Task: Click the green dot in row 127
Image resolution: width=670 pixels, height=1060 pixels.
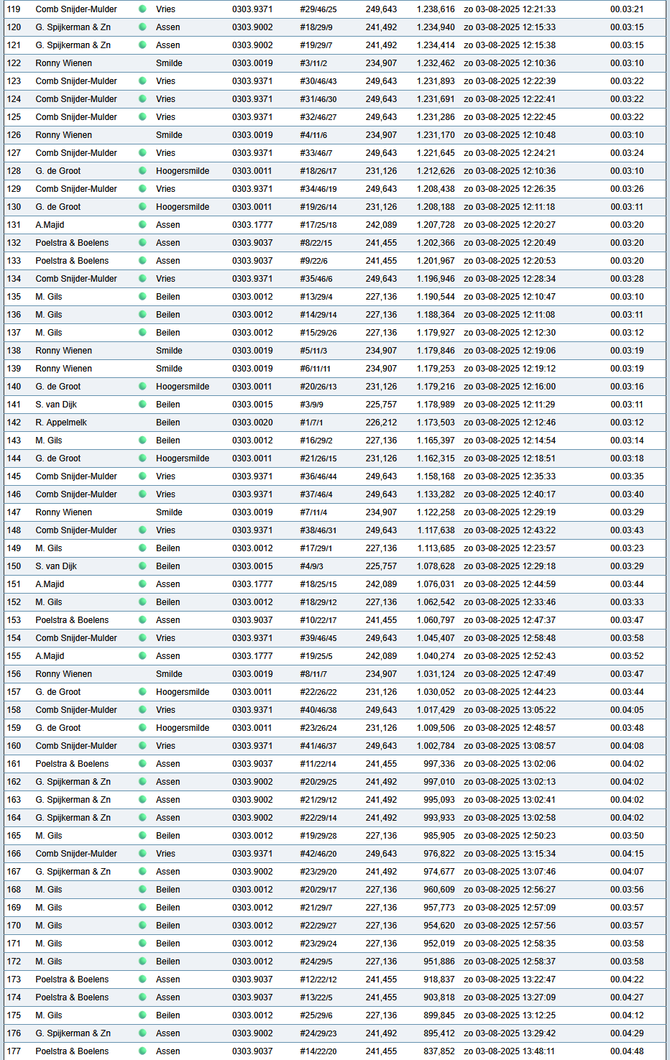Action: coord(142,153)
